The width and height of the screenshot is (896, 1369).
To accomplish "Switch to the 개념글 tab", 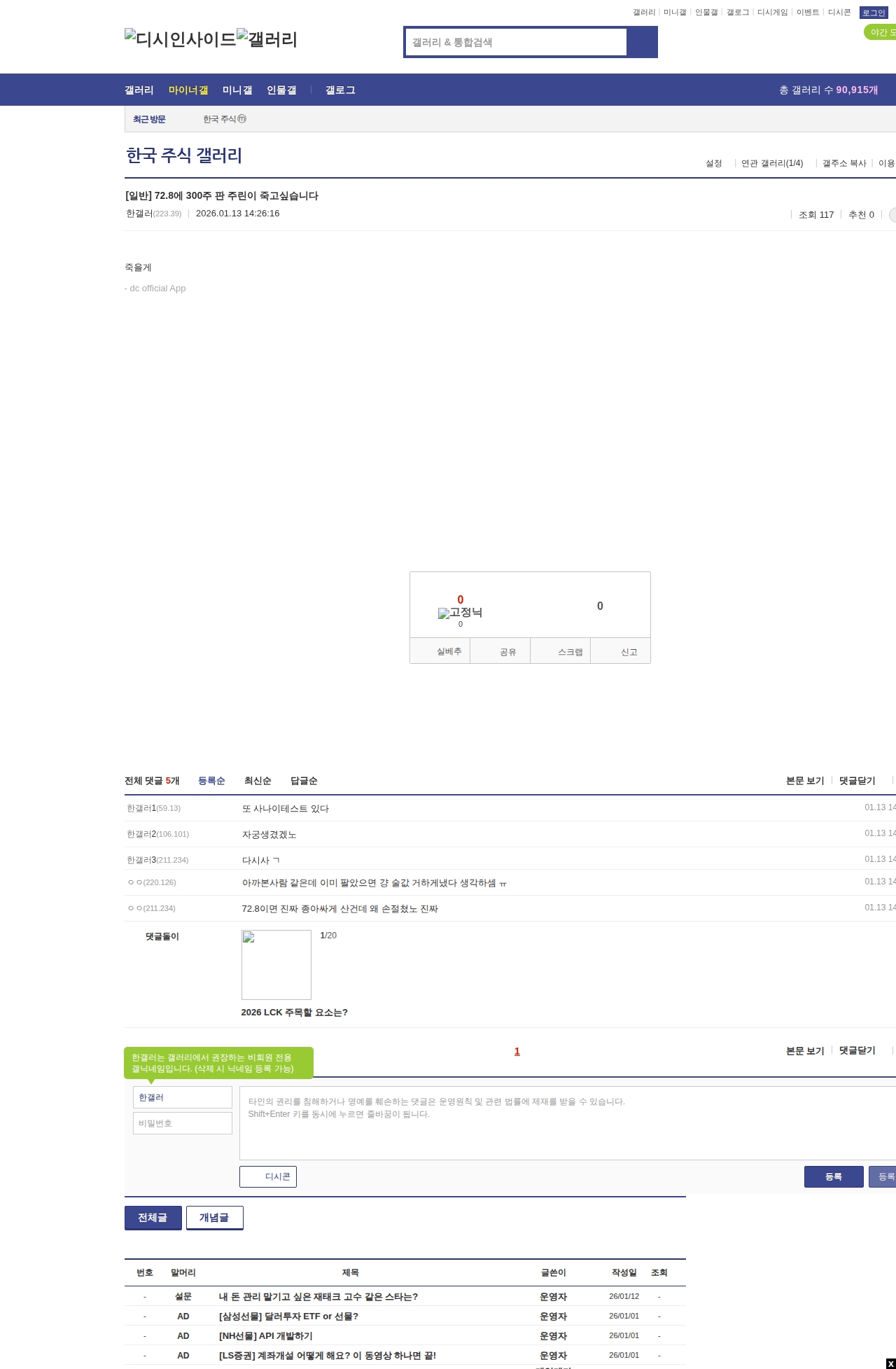I will 215,1218.
